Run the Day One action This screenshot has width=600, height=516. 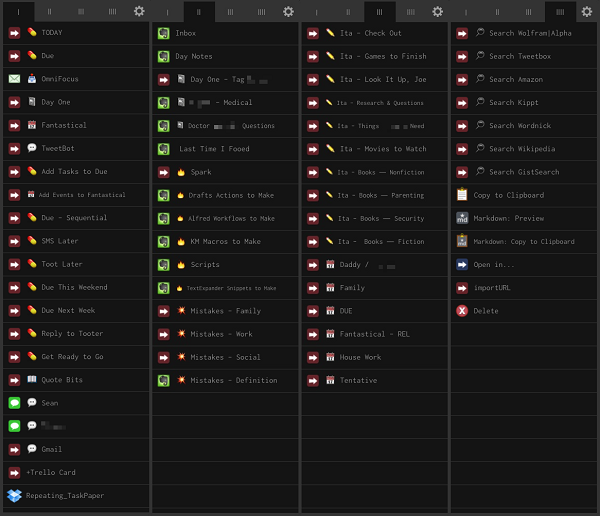click(76, 102)
